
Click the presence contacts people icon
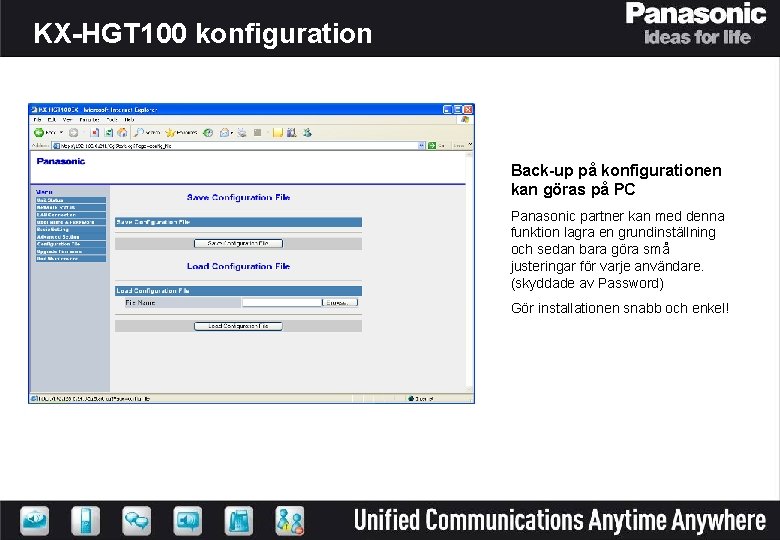coord(290,521)
